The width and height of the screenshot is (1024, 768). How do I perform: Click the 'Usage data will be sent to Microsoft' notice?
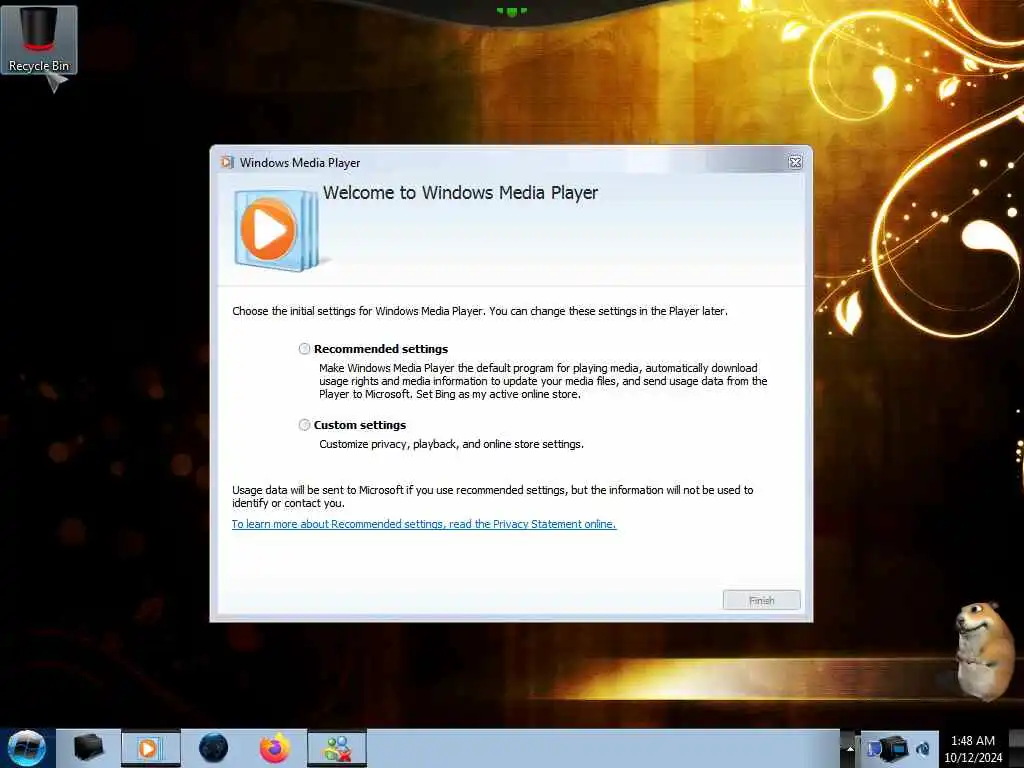tap(492, 496)
